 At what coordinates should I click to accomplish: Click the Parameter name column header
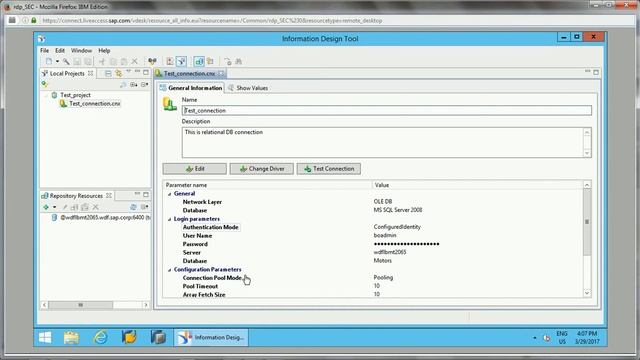point(268,185)
